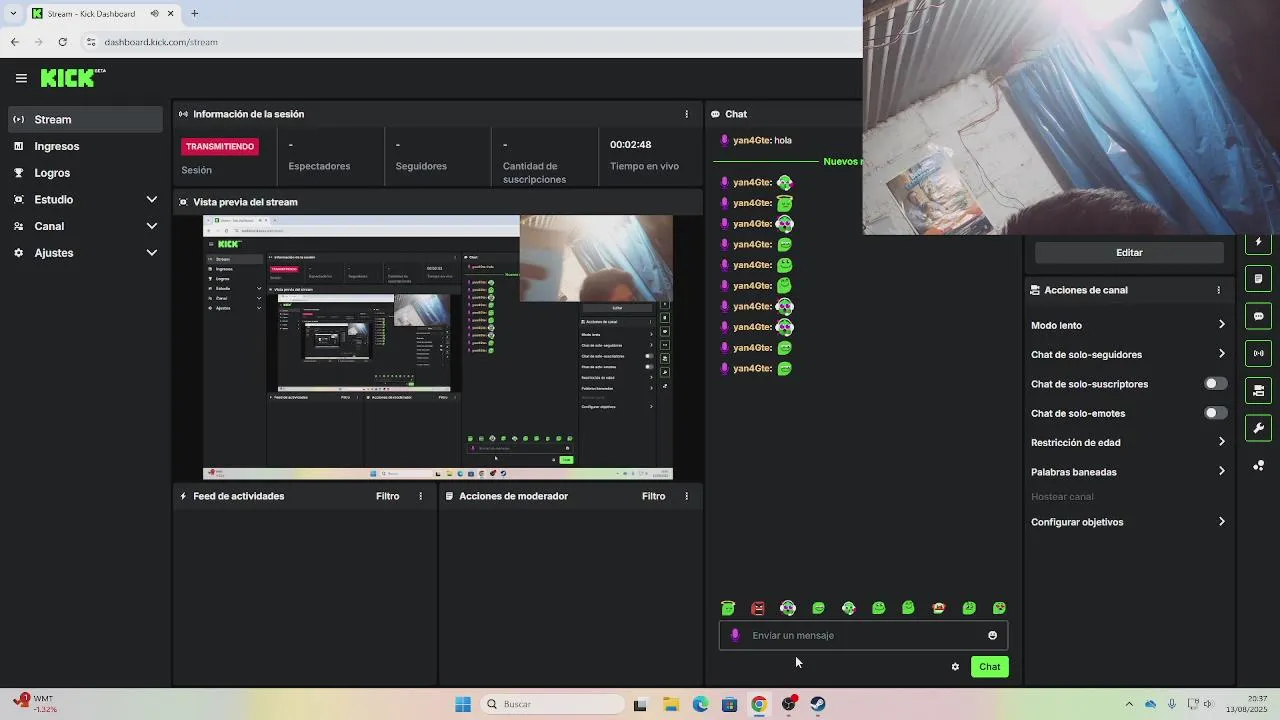1280x720 pixels.
Task: Open the feed de actividades three-dot menu
Action: pyautogui.click(x=420, y=496)
